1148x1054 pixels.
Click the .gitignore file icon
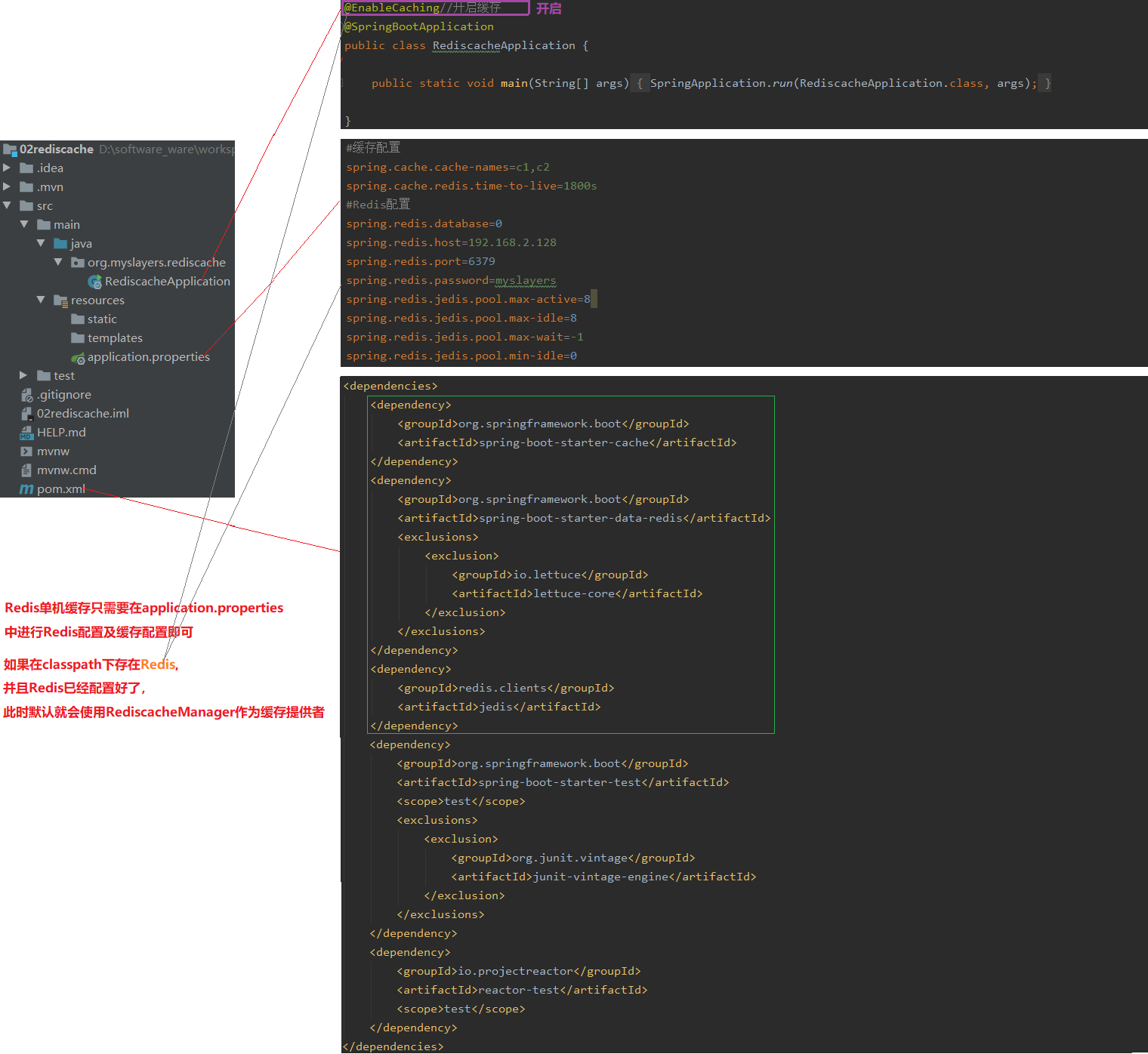click(x=26, y=395)
